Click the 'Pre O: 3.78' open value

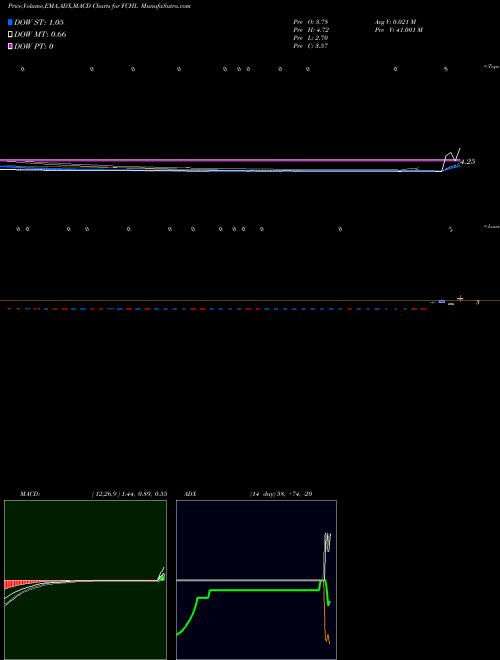(311, 22)
